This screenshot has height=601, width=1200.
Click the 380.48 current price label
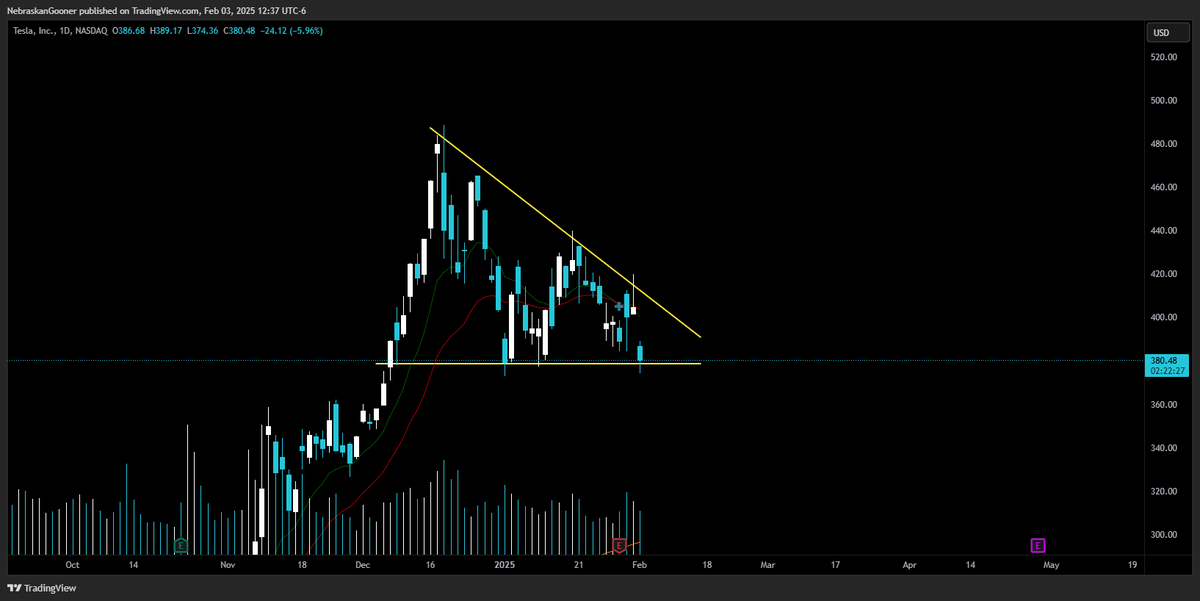pos(1162,360)
